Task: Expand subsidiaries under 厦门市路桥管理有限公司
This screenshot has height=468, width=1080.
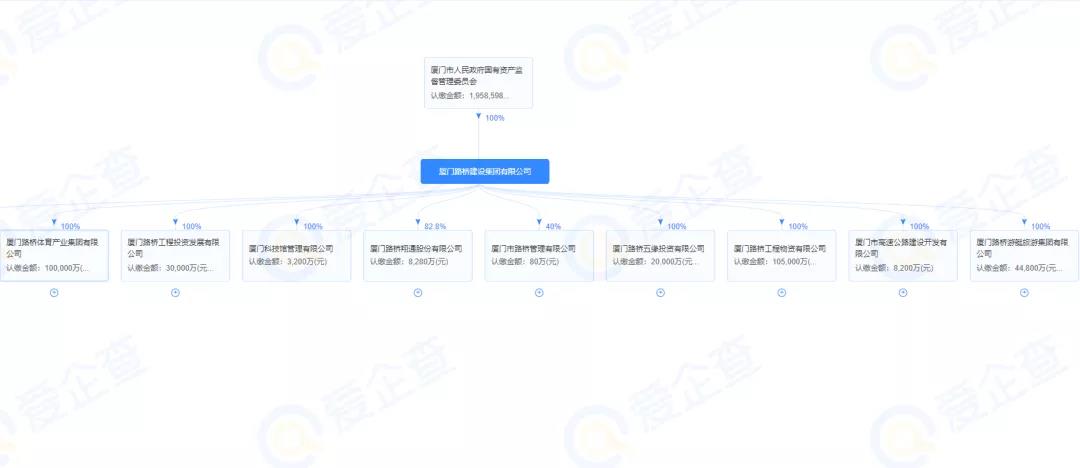Action: tap(539, 292)
